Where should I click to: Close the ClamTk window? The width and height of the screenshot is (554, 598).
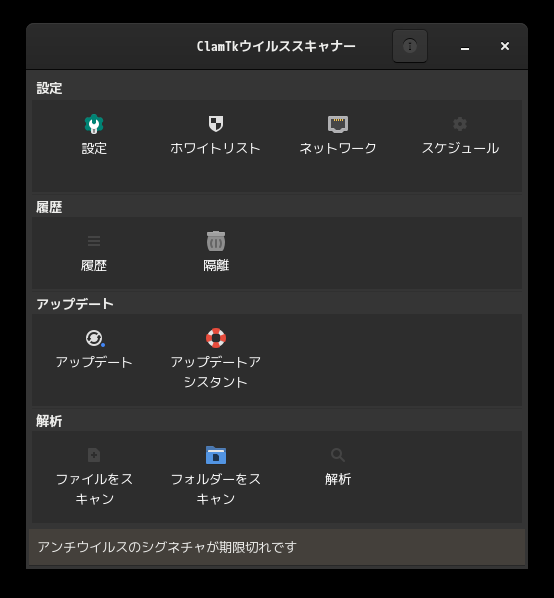[505, 46]
